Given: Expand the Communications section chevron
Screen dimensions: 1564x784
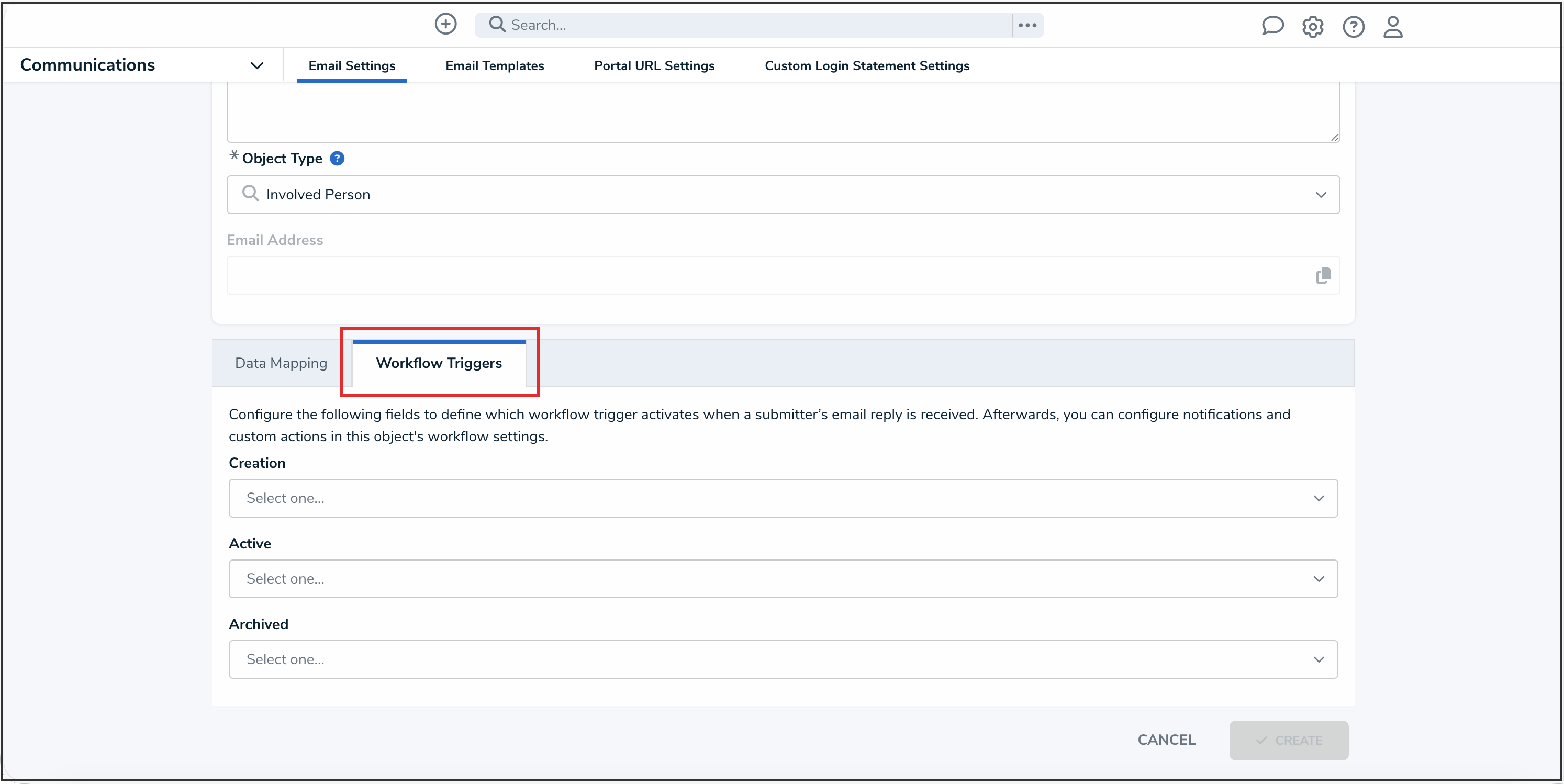Looking at the screenshot, I should click(257, 65).
